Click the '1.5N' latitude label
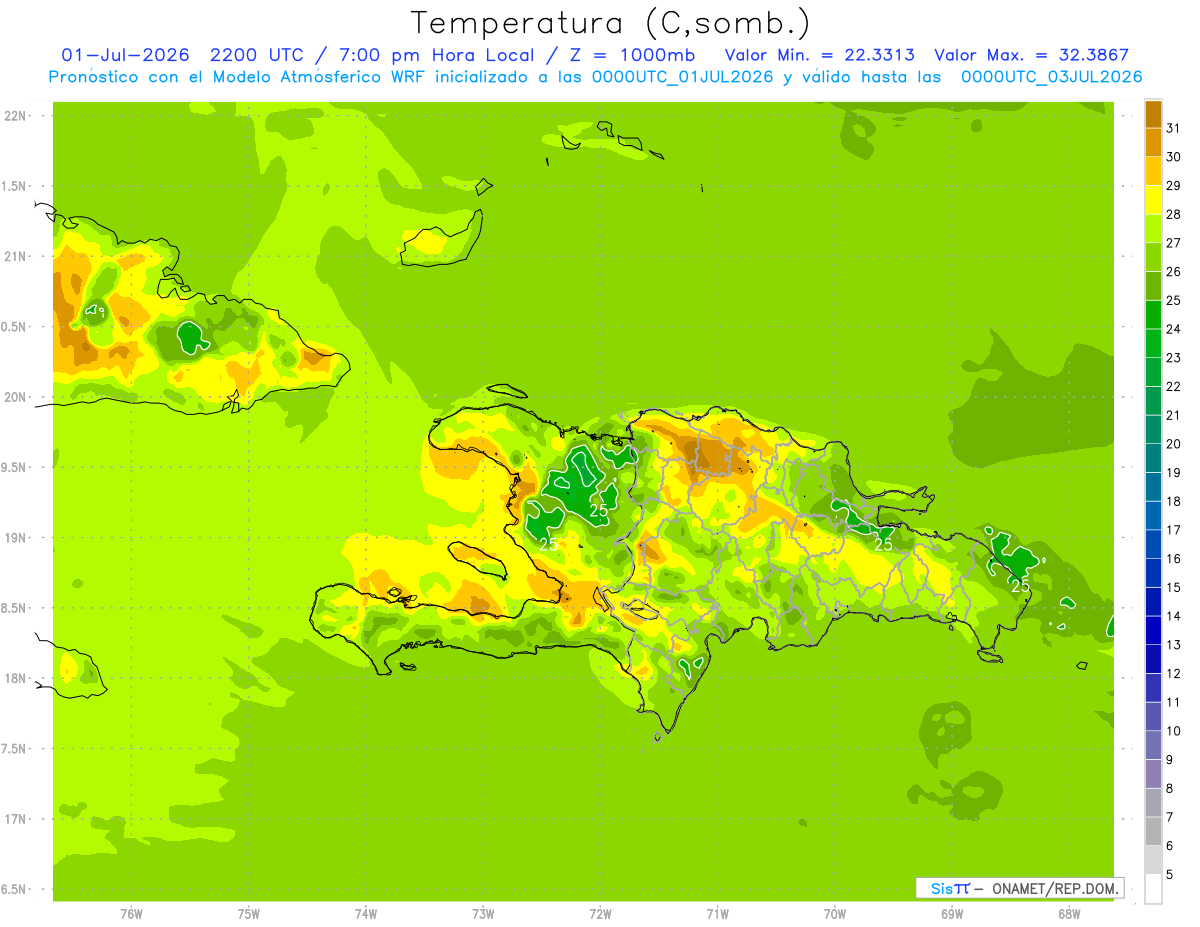This screenshot has width=1200, height=927. (x=15, y=186)
